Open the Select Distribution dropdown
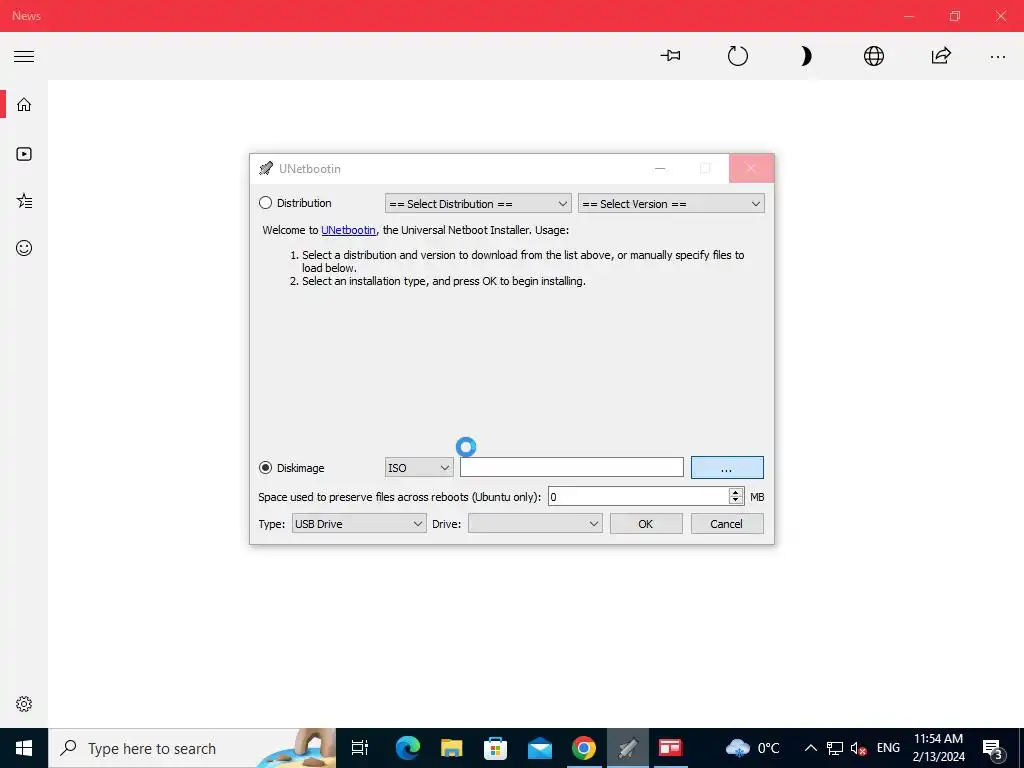This screenshot has height=768, width=1024. click(478, 204)
